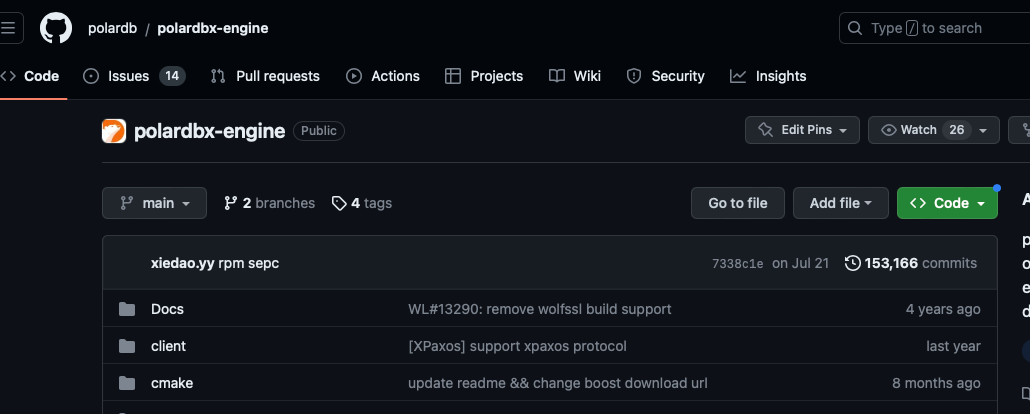Open WL#13290 remove wolfssl commit message

click(x=540, y=309)
